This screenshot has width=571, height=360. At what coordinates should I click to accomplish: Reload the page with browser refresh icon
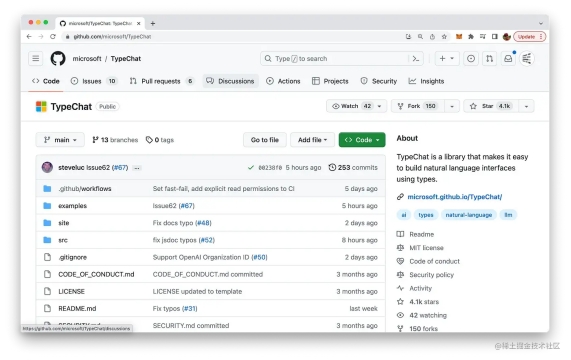53,36
